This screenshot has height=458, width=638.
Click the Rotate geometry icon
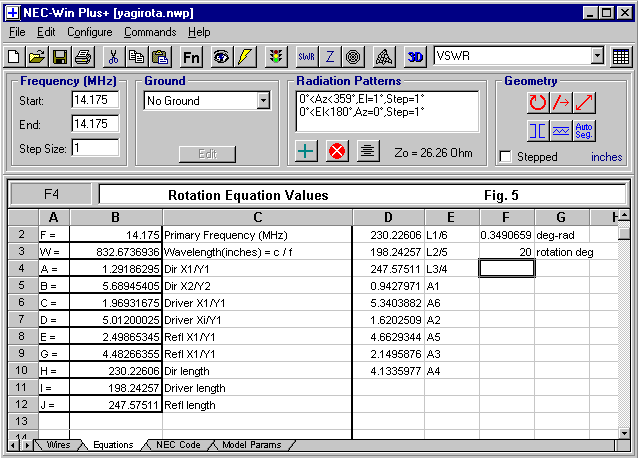538,102
